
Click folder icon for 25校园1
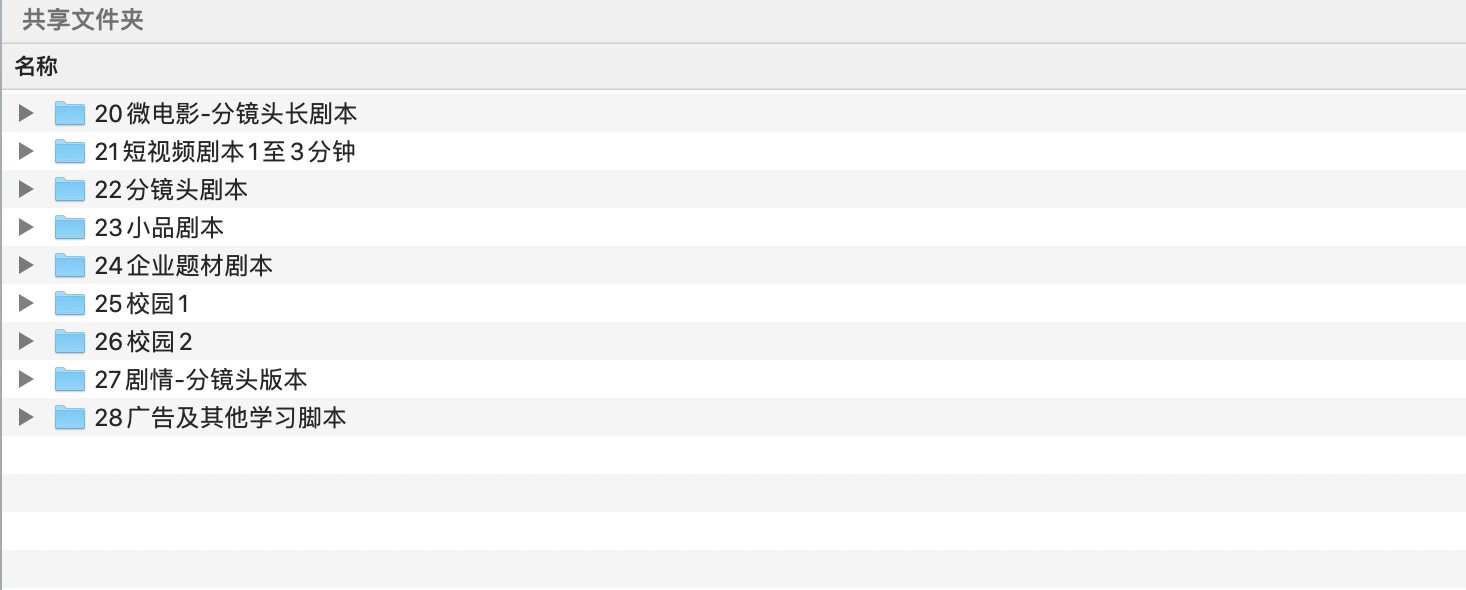(70, 304)
